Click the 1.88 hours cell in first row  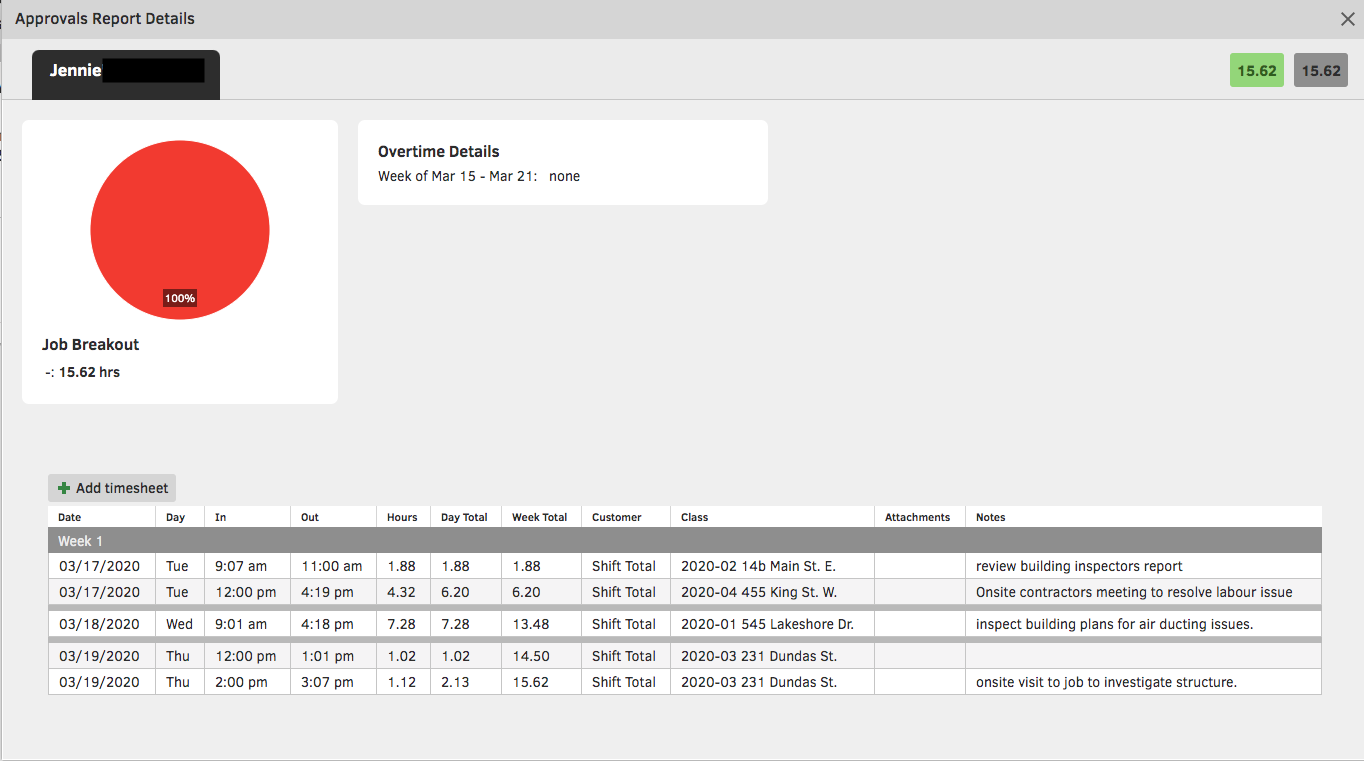pyautogui.click(x=403, y=566)
